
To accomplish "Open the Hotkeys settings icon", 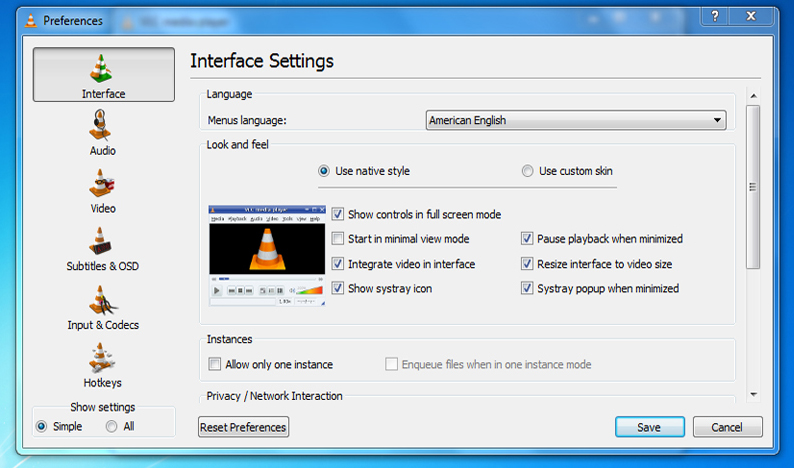I will pos(103,358).
